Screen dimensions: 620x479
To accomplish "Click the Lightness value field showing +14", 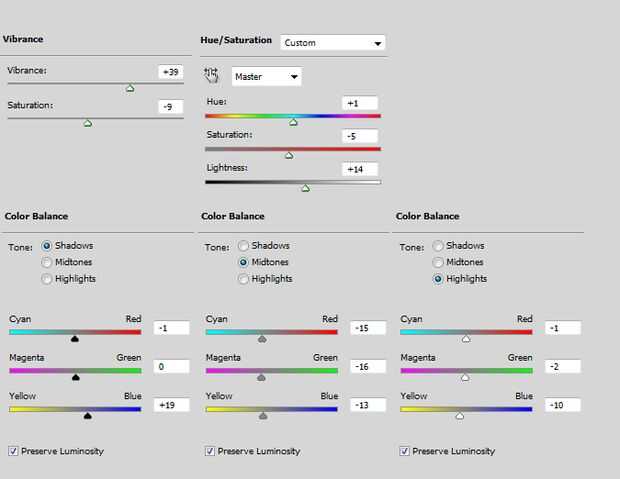I will 360,169.
